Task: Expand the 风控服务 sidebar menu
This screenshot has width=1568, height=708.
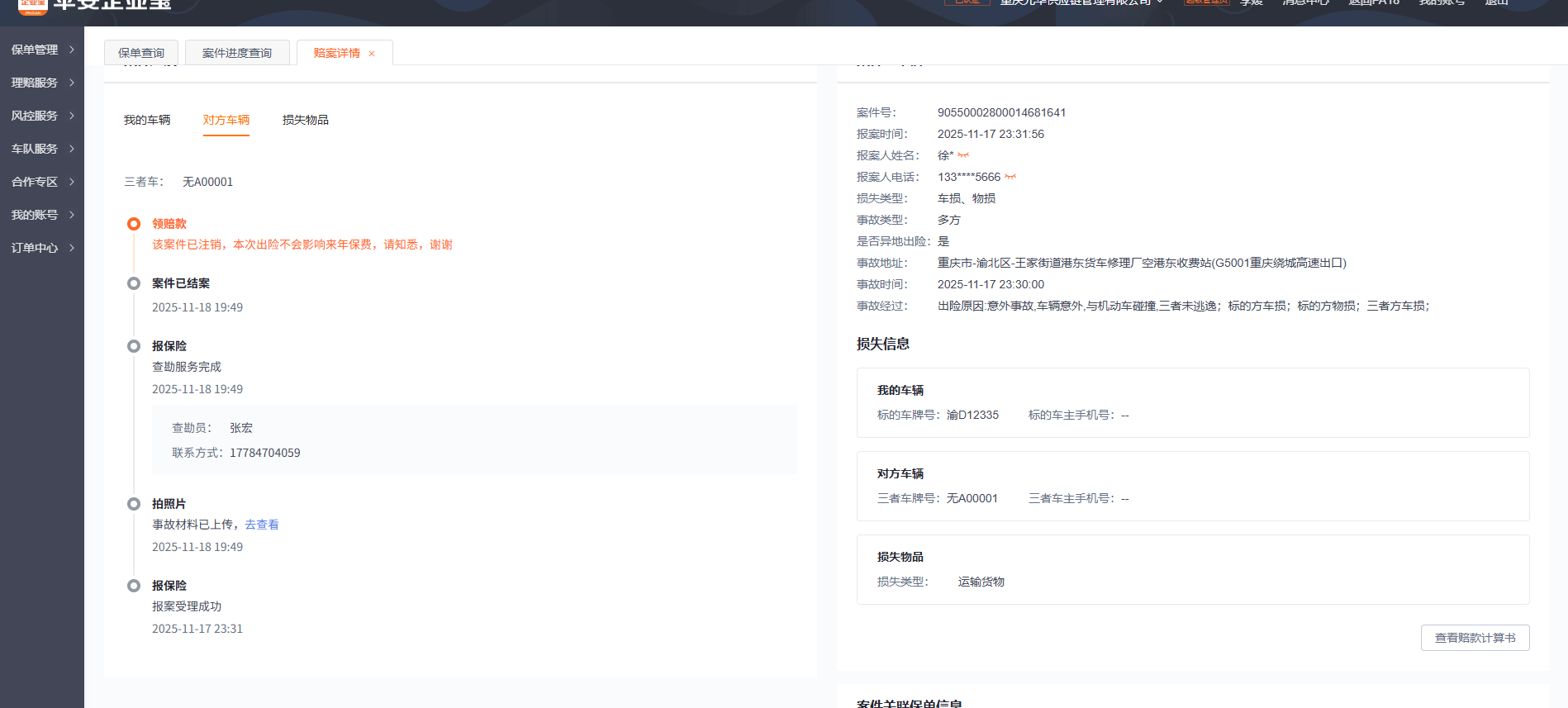Action: pos(42,116)
